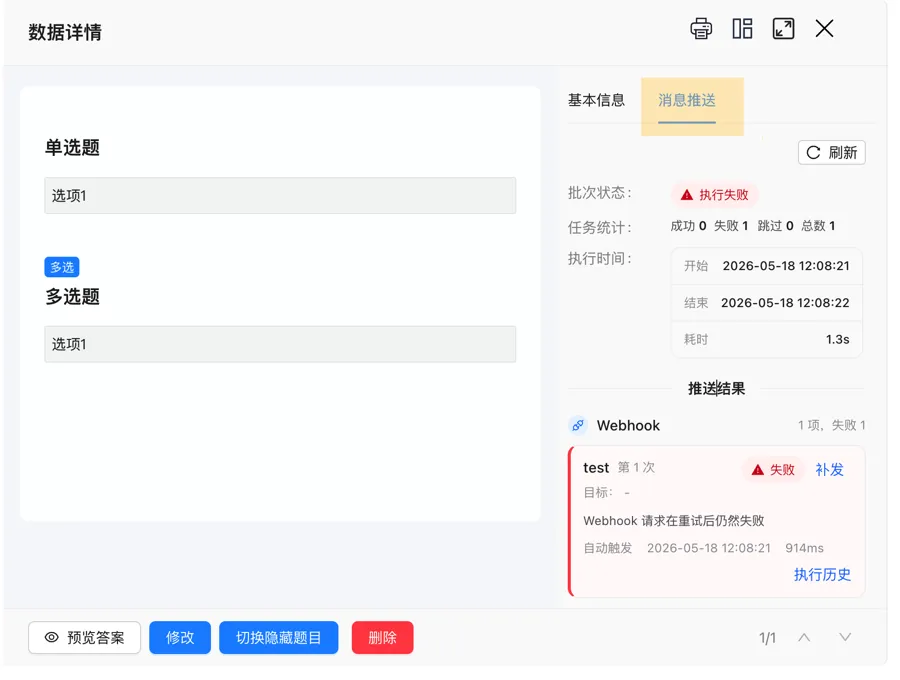
Task: Click start time 2026-05-18 12:08:21
Action: tap(786, 266)
